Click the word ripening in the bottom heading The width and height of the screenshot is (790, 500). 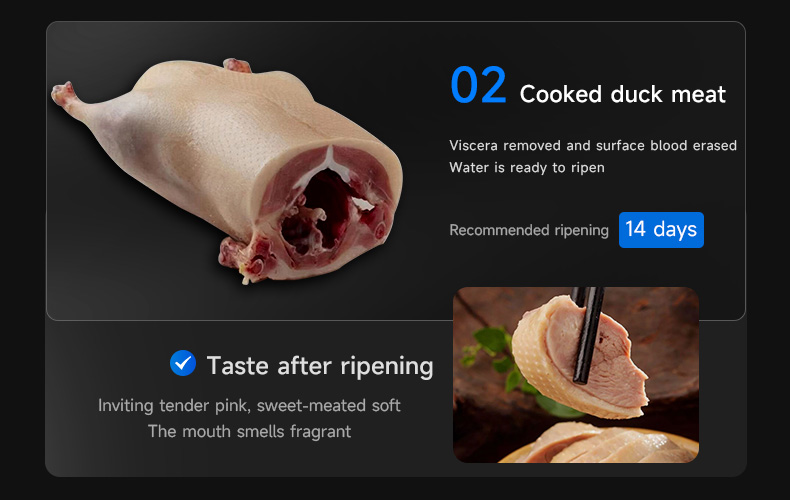point(386,367)
